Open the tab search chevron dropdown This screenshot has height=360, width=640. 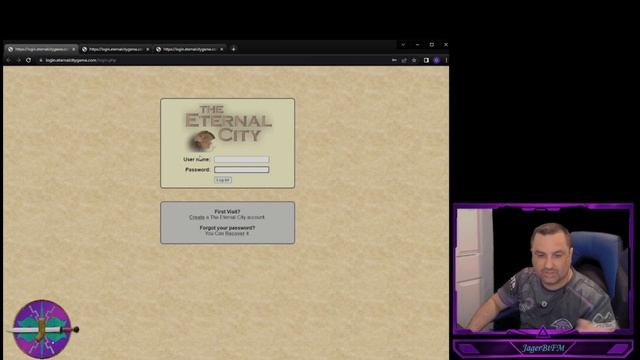(403, 44)
